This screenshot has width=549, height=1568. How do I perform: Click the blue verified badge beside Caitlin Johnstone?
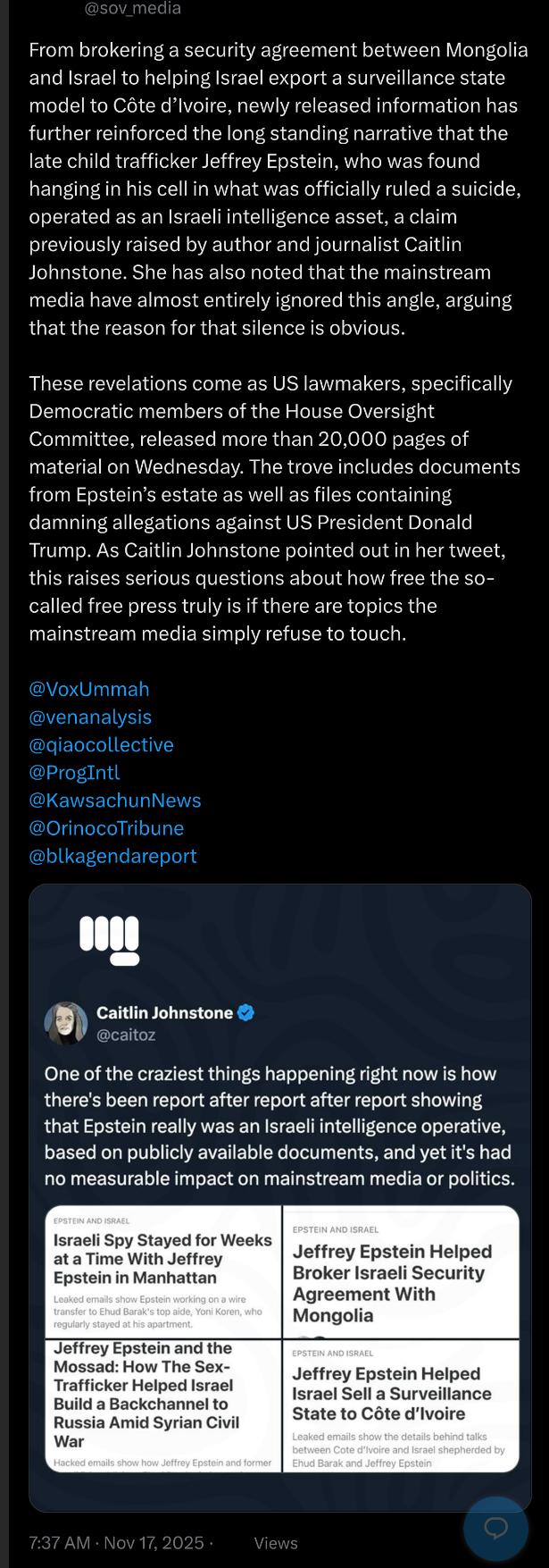click(x=246, y=1013)
